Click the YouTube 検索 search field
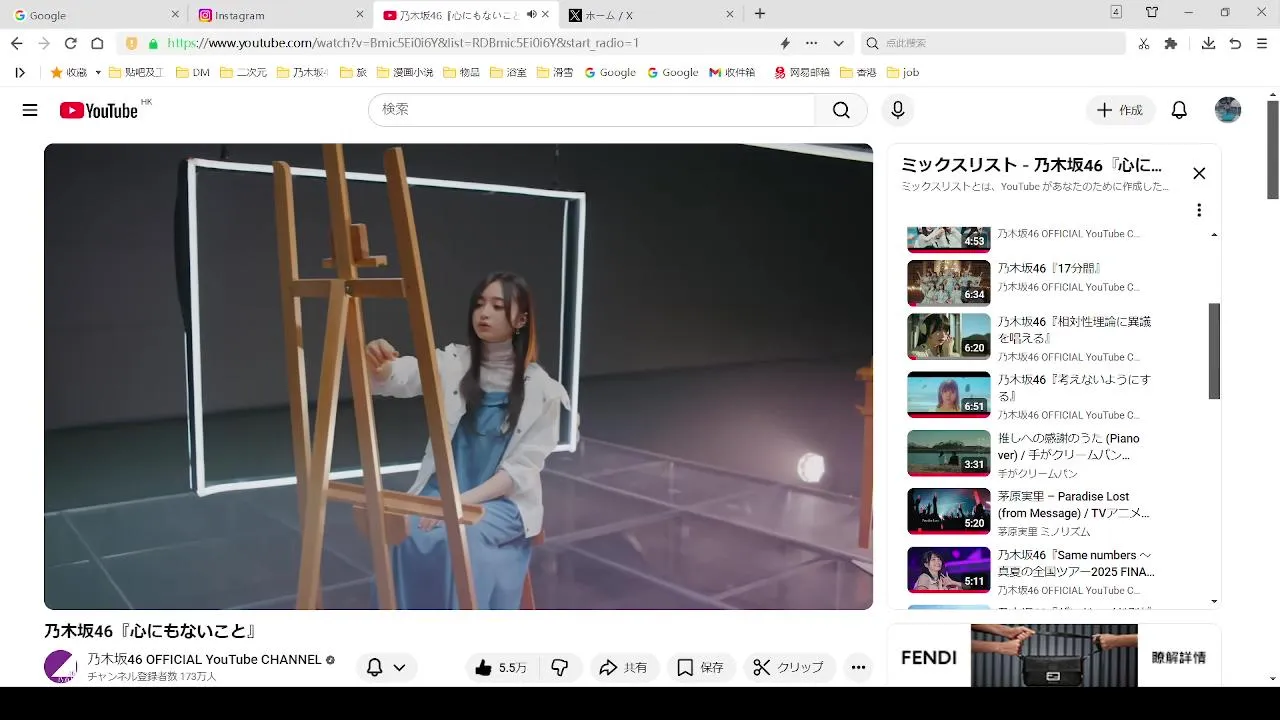The height and width of the screenshot is (720, 1280). point(592,110)
